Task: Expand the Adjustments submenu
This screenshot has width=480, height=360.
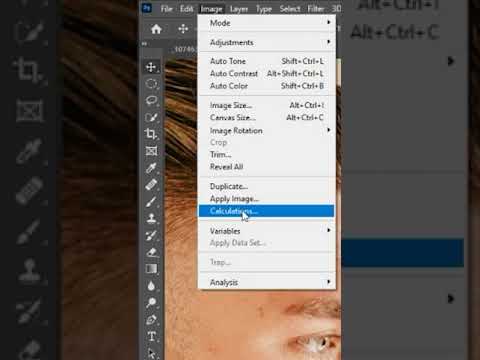Action: 267,42
